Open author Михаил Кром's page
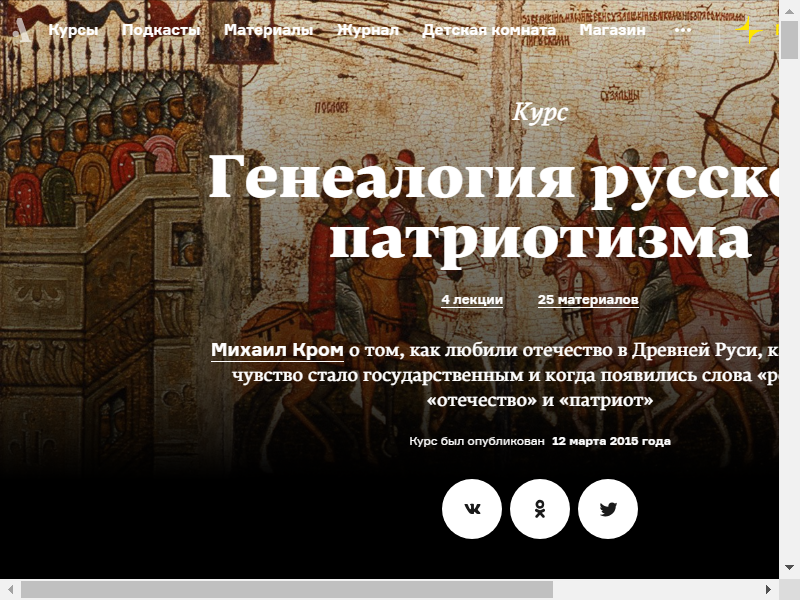Screen dimensions: 800x600 click(x=277, y=351)
